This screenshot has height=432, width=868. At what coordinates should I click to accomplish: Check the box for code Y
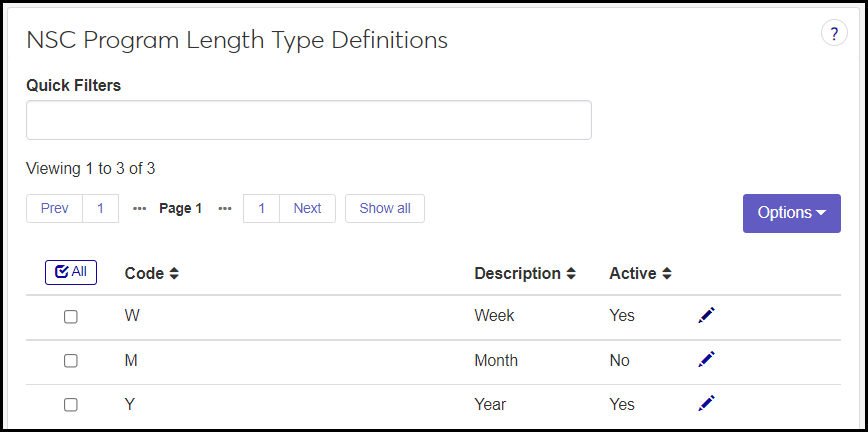(71, 404)
